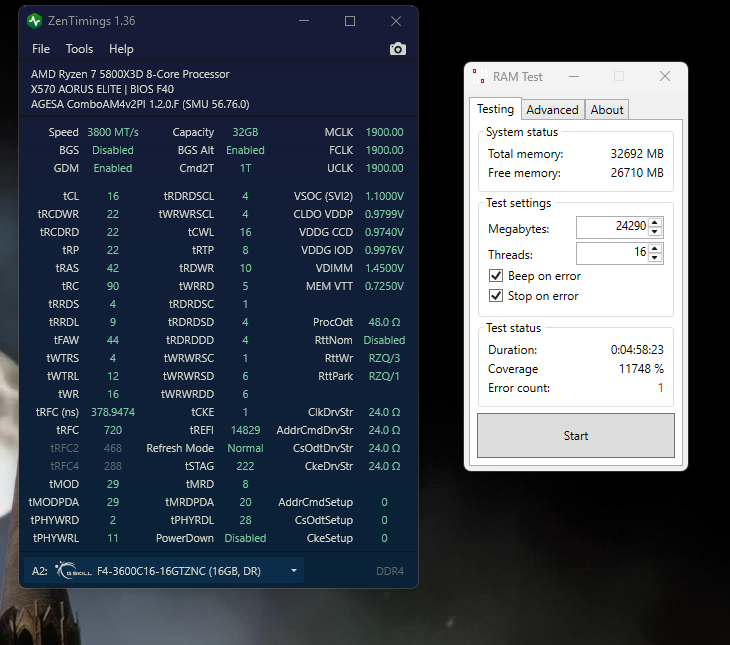Click the RAM Test app icon
Viewport: 730px width, 645px height.
(x=480, y=76)
